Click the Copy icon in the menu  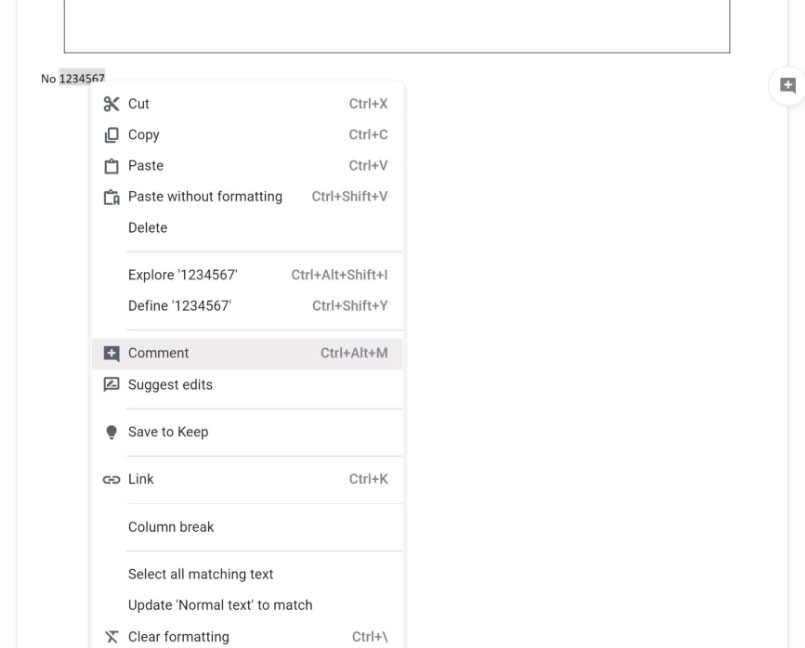(x=111, y=135)
